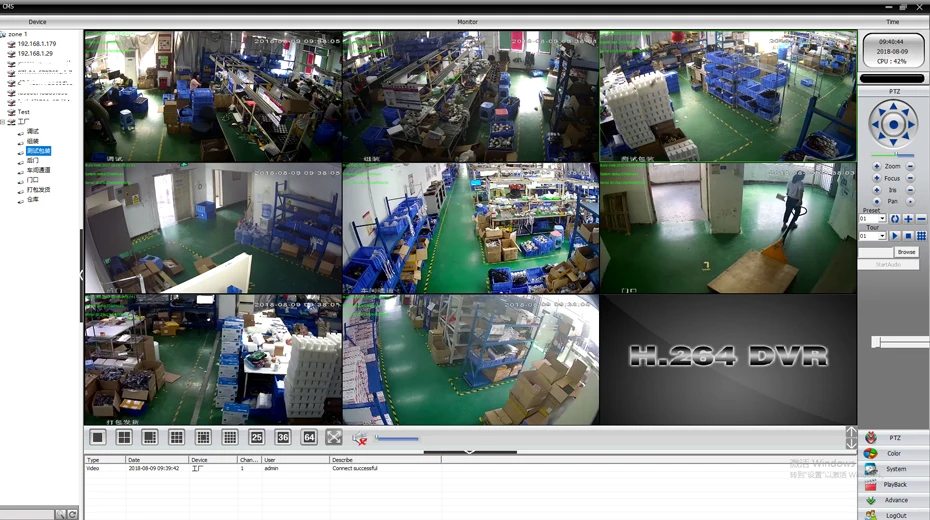The height and width of the screenshot is (520, 930).
Task: Move PTZ camera up with the top arrow
Action: click(893, 107)
